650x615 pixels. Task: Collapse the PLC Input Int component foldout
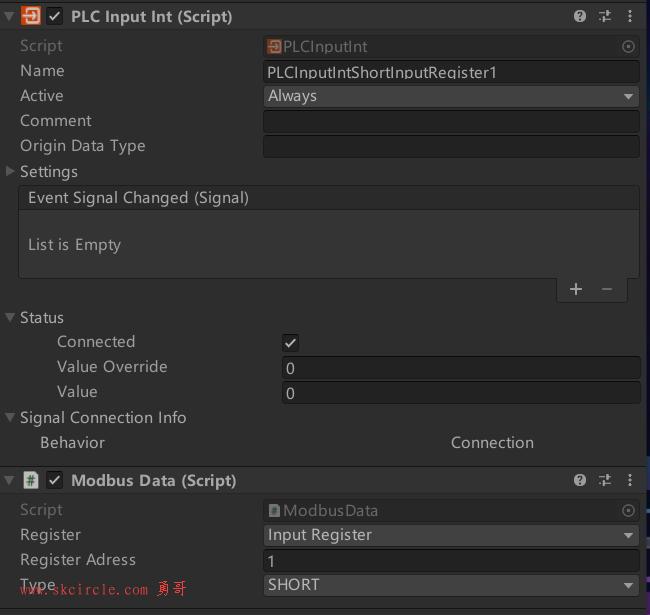point(9,17)
